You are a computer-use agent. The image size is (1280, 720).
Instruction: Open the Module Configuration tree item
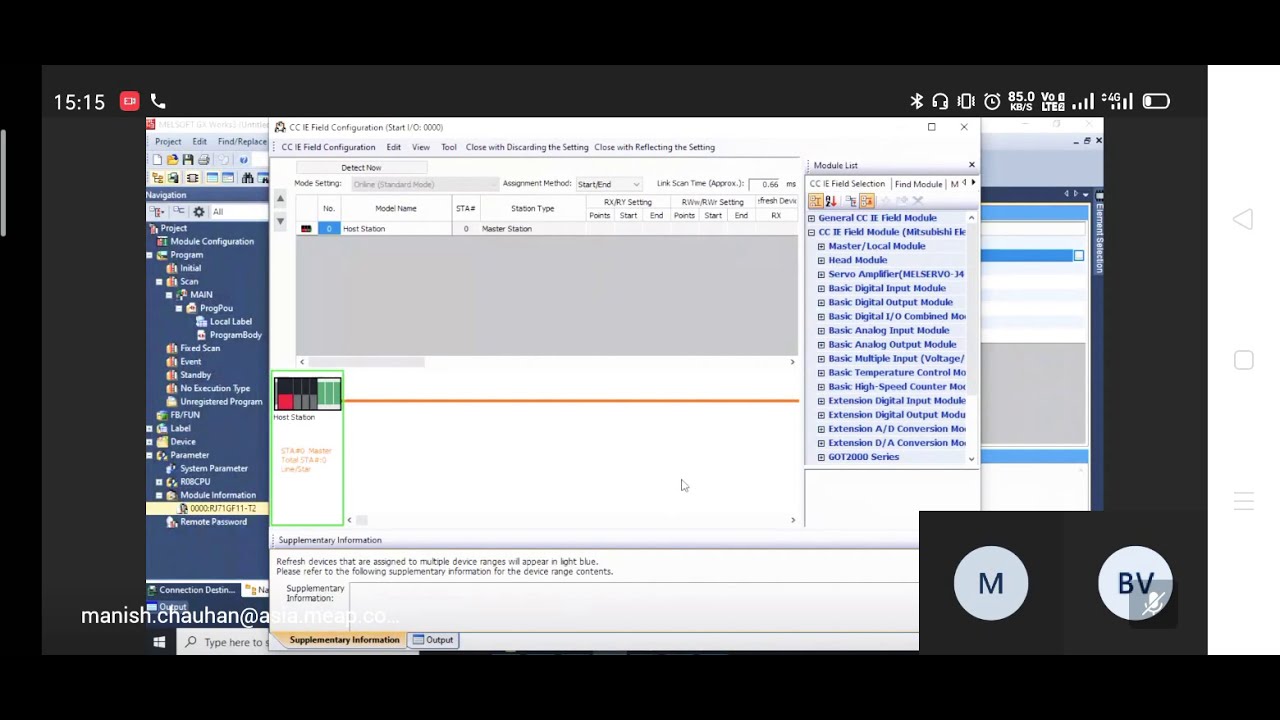click(211, 241)
